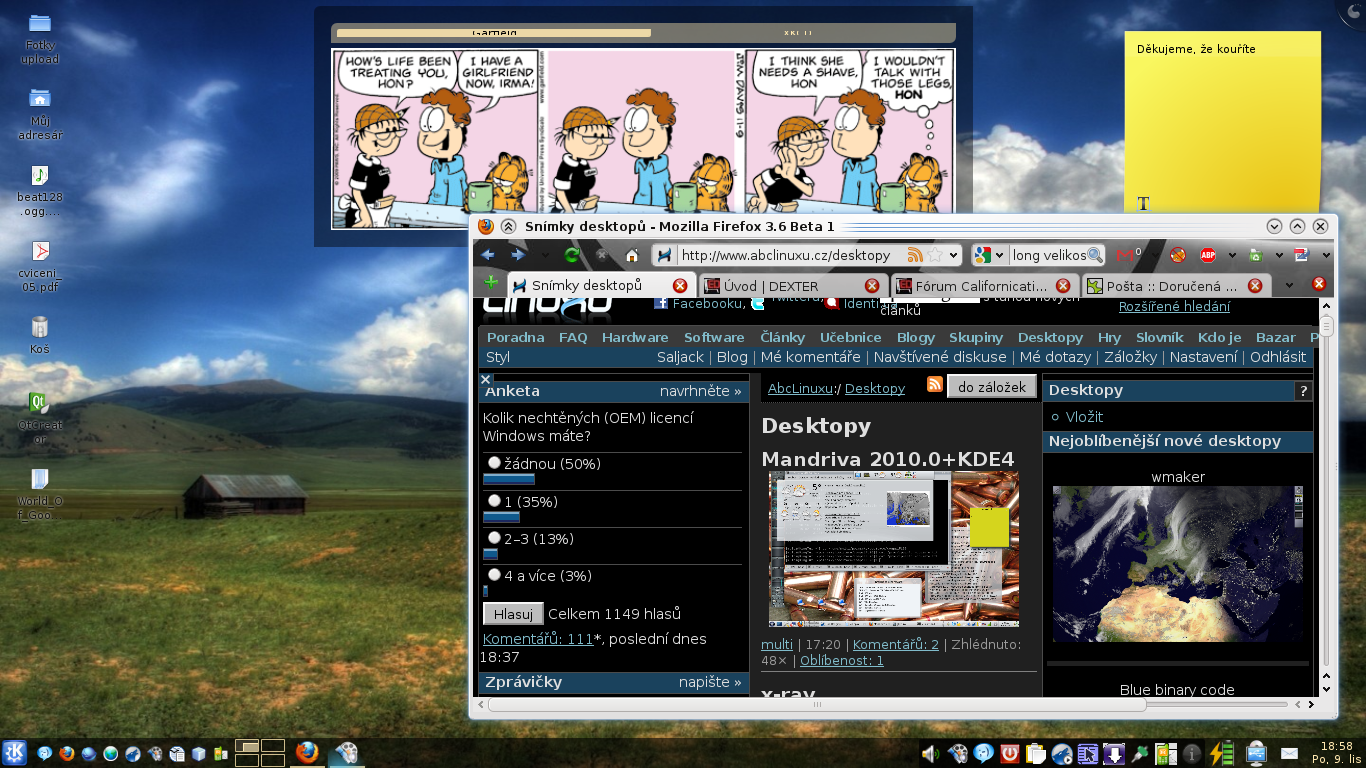Bookmark page with the star icon

[933, 255]
